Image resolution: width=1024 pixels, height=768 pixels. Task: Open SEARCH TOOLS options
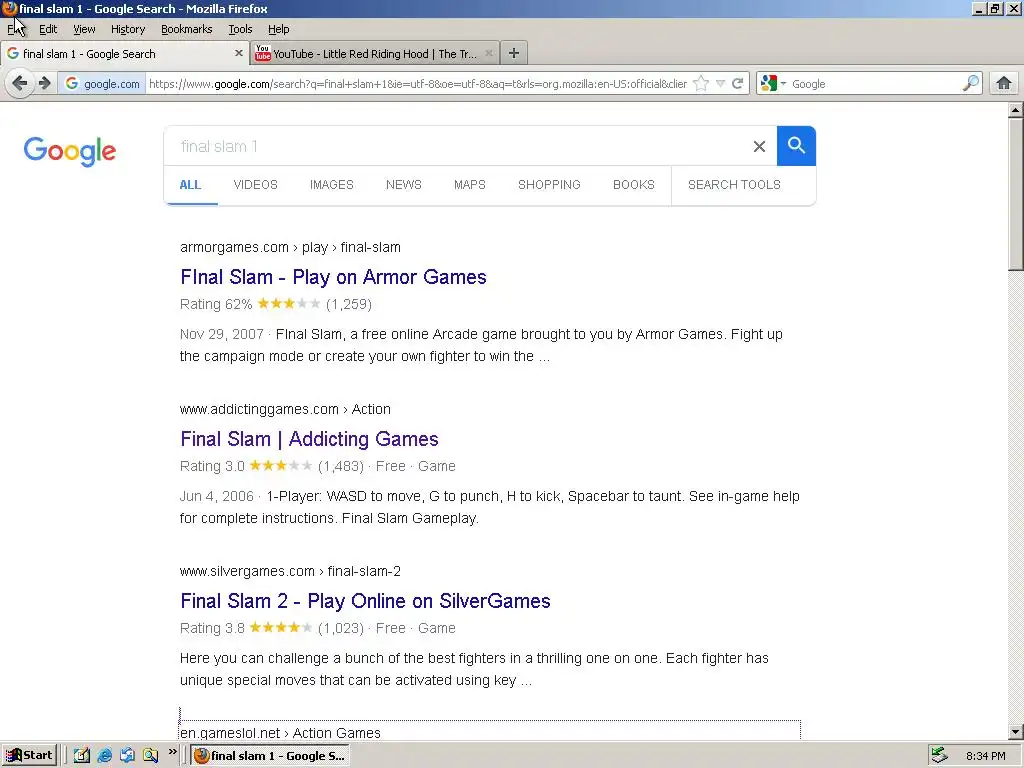click(x=734, y=185)
